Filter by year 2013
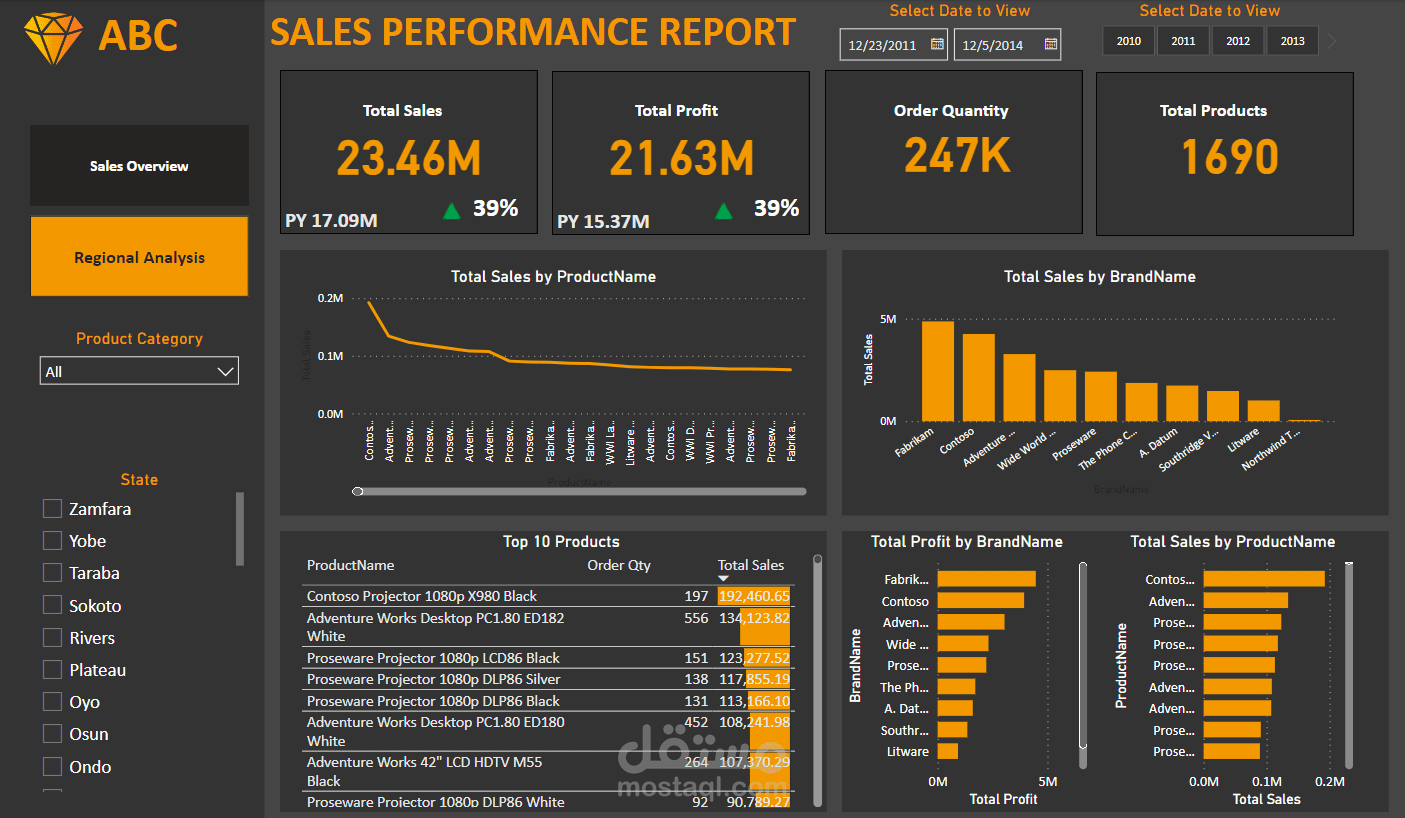 click(1292, 41)
